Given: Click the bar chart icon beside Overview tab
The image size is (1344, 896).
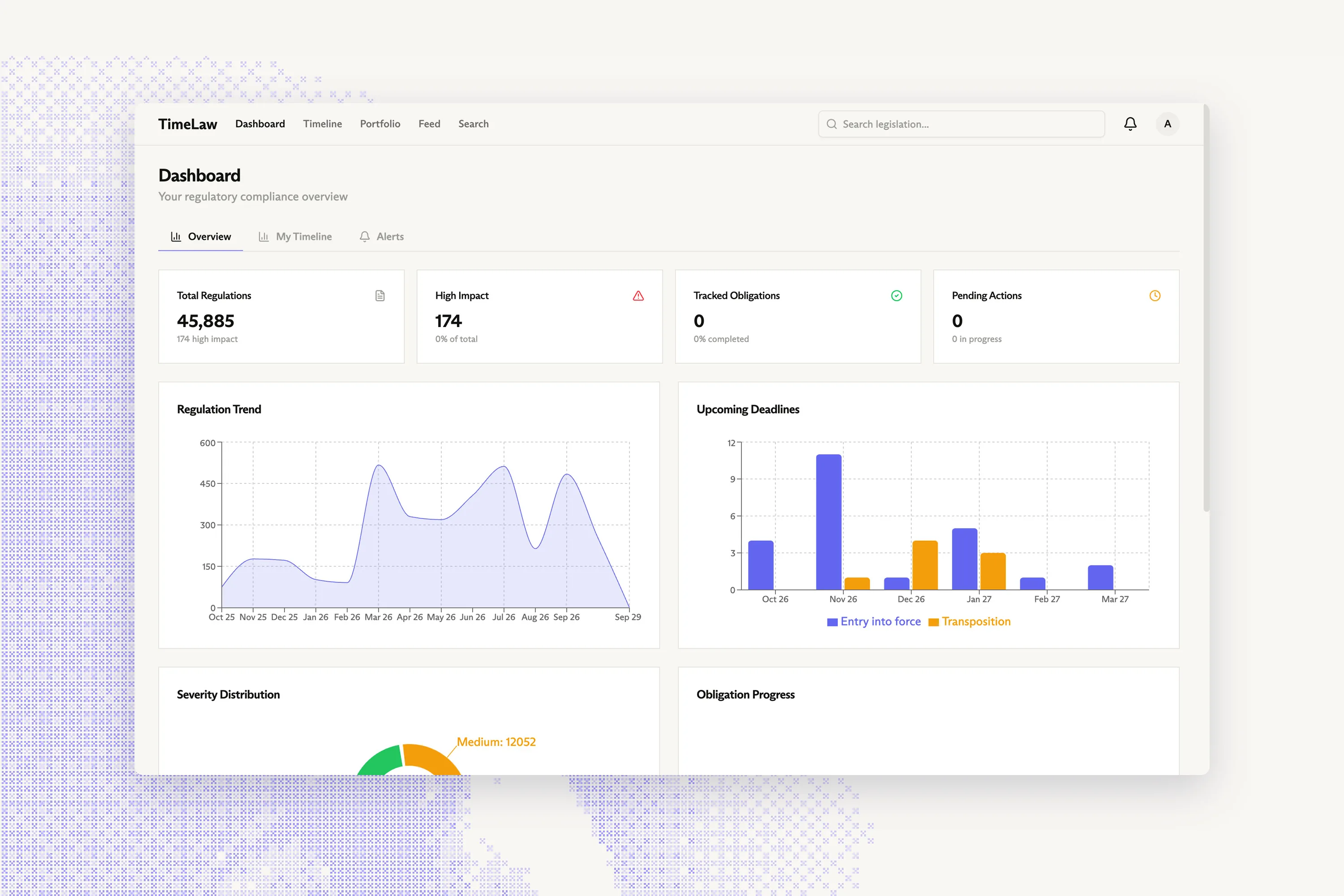Looking at the screenshot, I should 176,237.
